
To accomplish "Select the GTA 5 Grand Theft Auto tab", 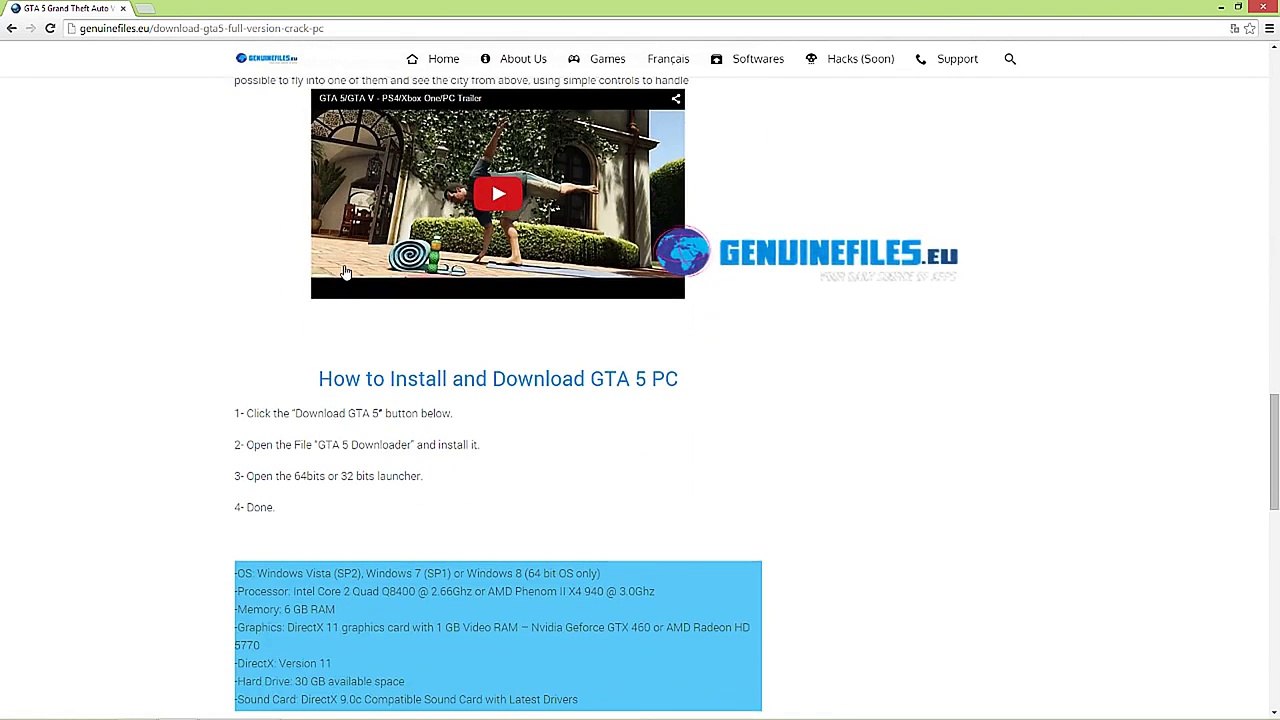I will tap(67, 8).
